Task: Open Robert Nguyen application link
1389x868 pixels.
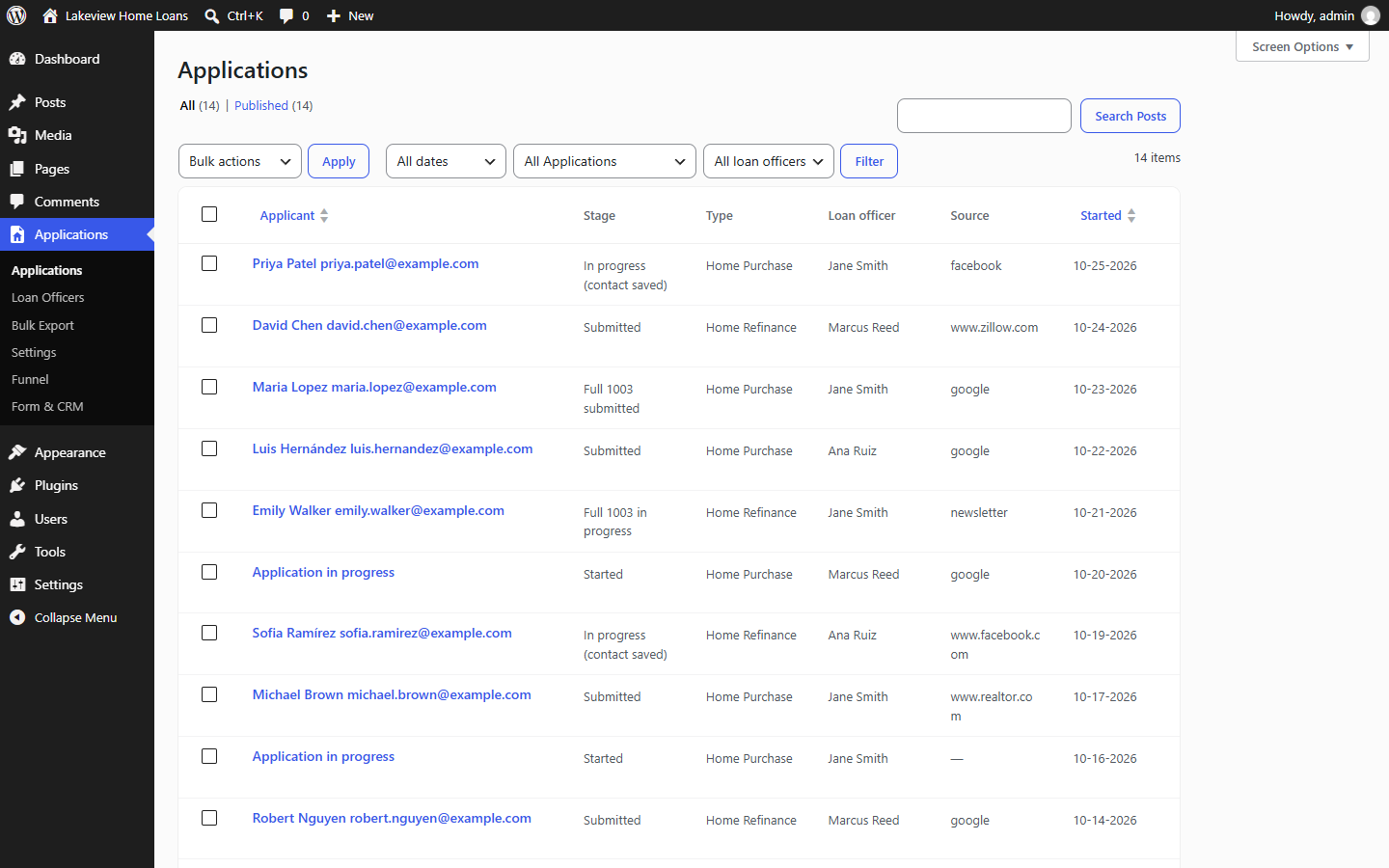Action: point(392,818)
